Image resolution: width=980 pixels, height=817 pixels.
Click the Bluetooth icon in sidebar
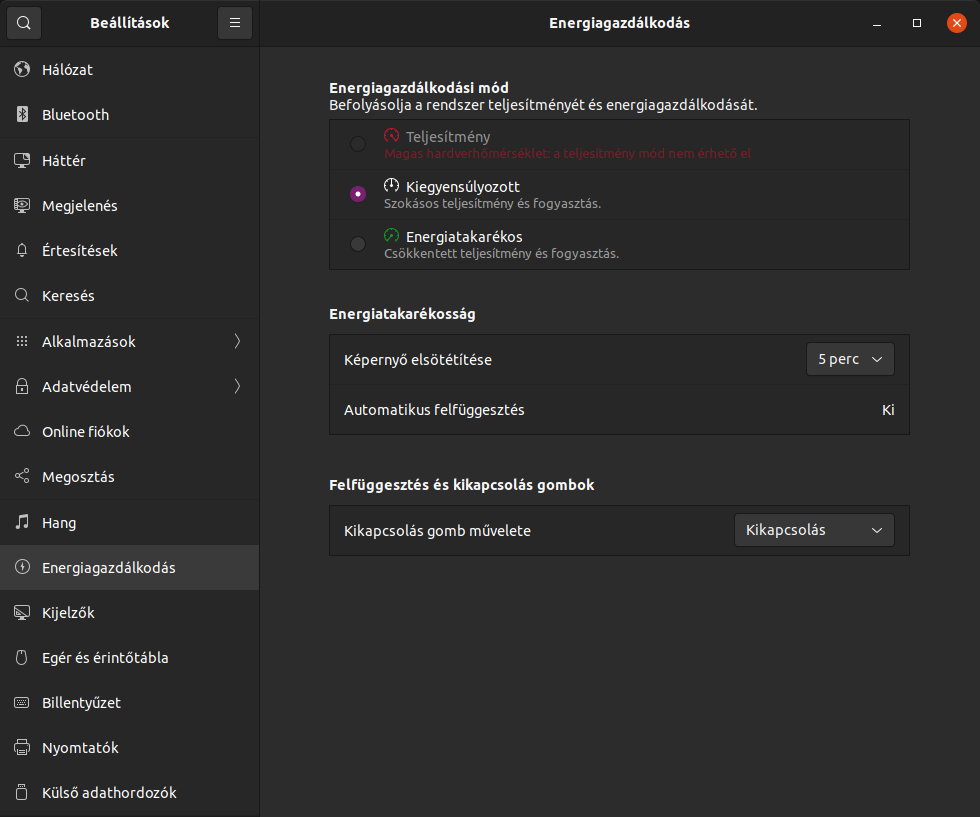point(22,114)
